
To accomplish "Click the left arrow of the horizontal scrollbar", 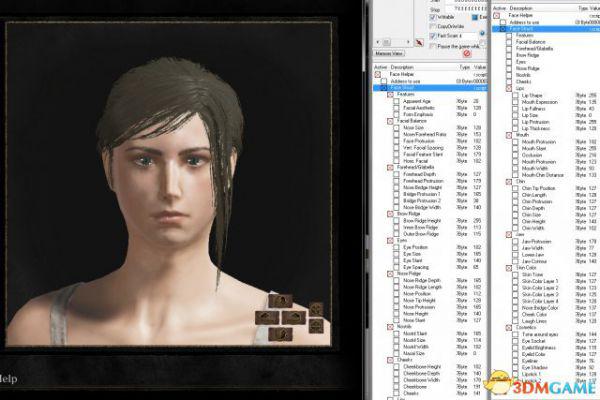I will [x=378, y=42].
